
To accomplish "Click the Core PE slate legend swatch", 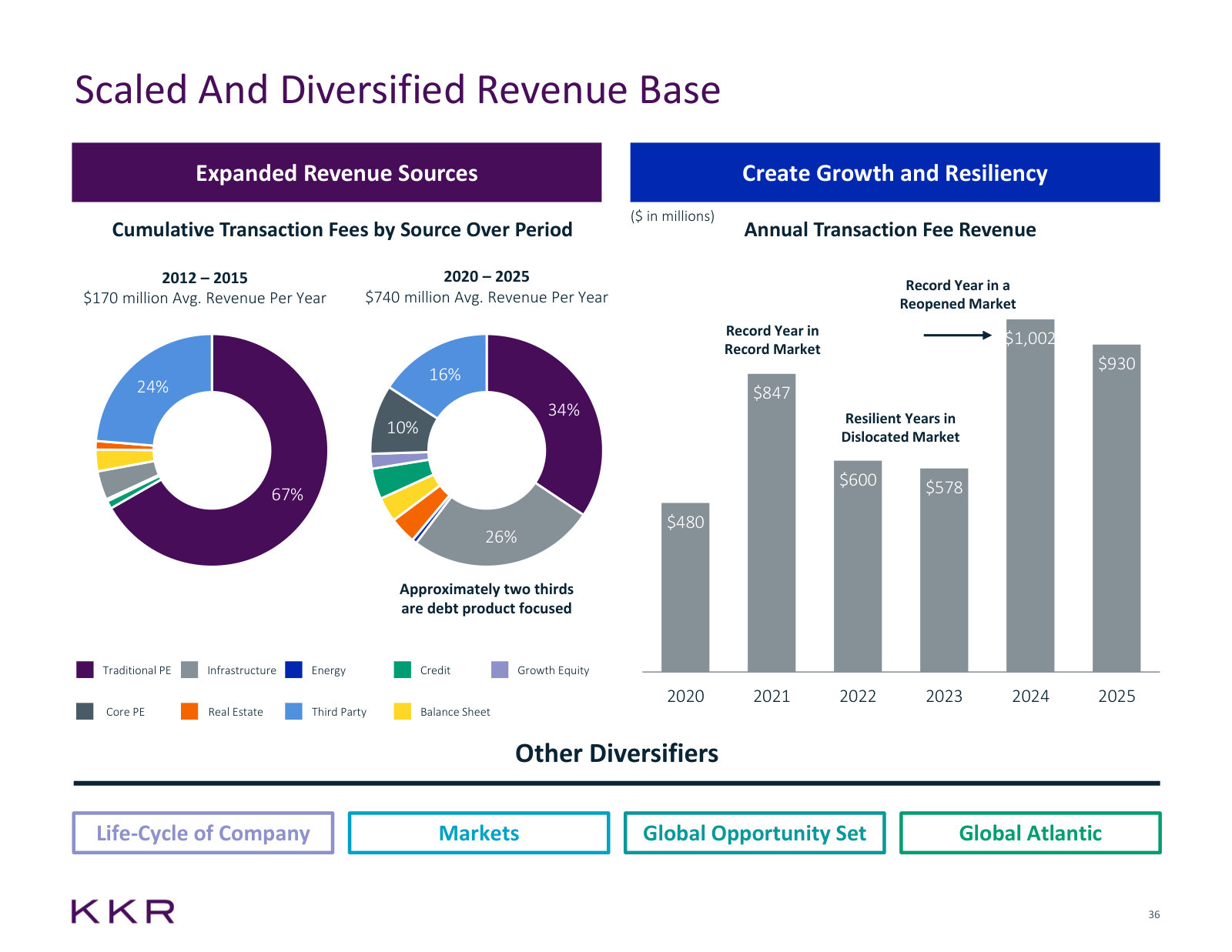I will [85, 711].
